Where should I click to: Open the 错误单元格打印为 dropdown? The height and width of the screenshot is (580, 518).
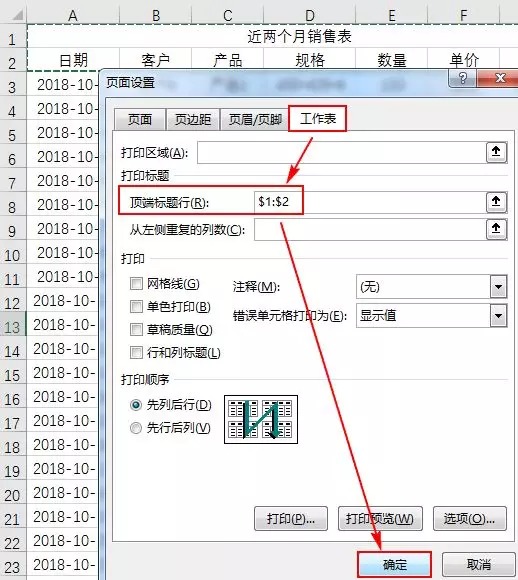pyautogui.click(x=498, y=316)
